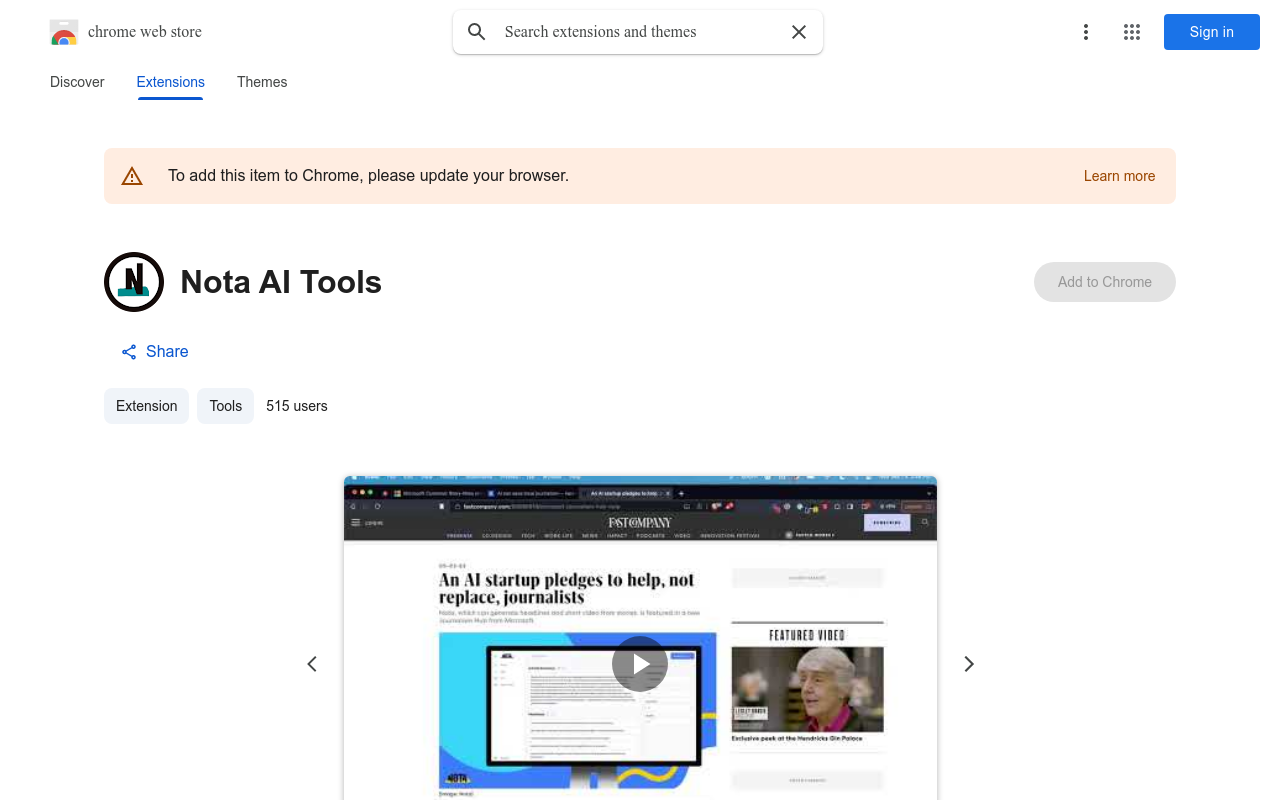Focus the Search extensions and themes field

(x=638, y=32)
